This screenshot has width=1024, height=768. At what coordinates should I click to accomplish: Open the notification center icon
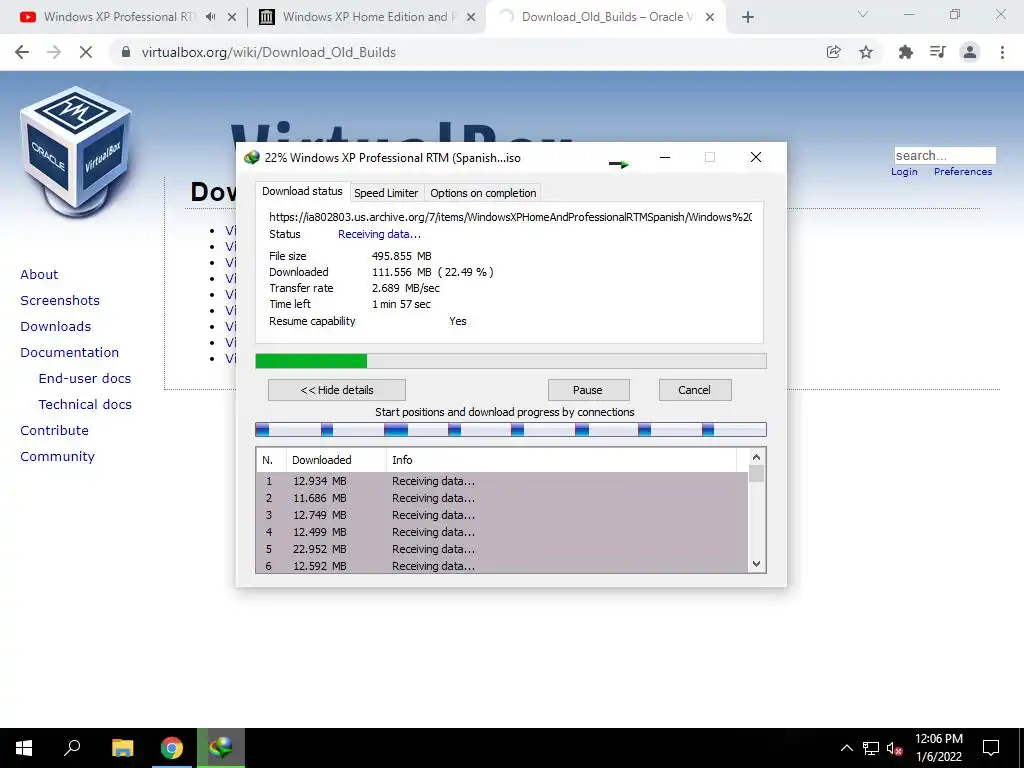991,748
